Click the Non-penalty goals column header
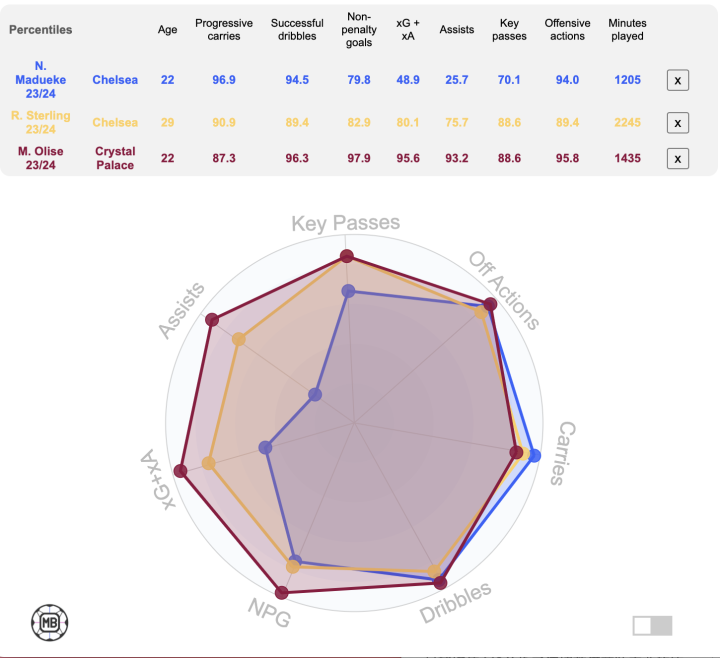This screenshot has width=720, height=658. [x=359, y=29]
